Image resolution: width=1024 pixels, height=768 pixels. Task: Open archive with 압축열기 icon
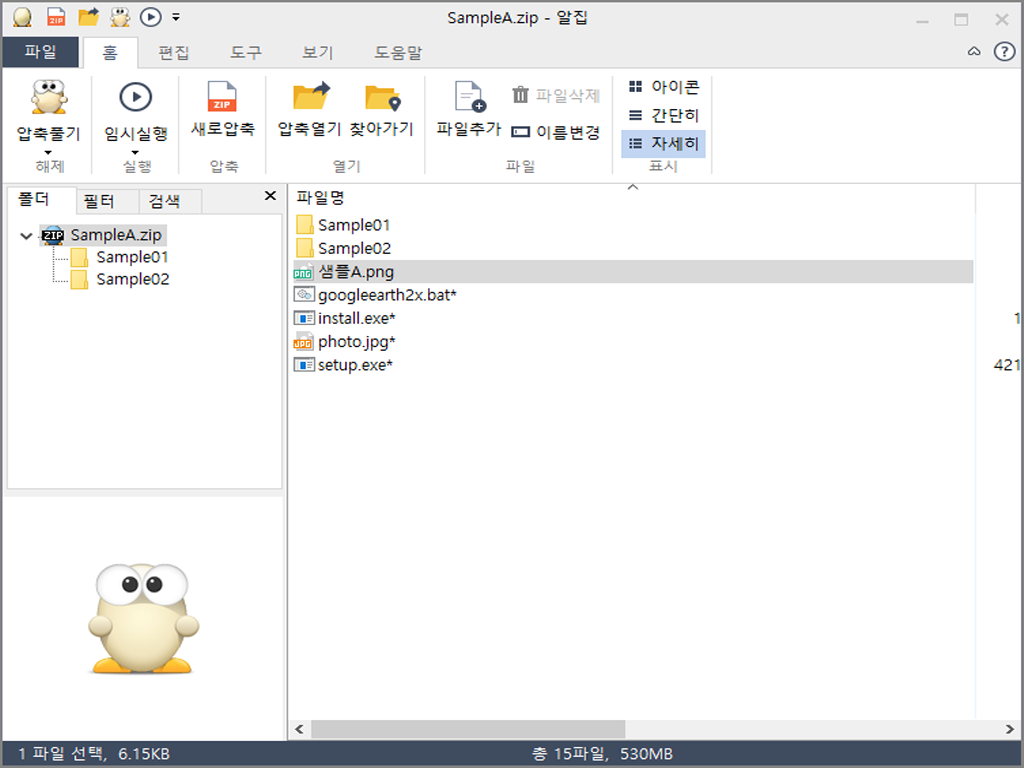tap(310, 98)
